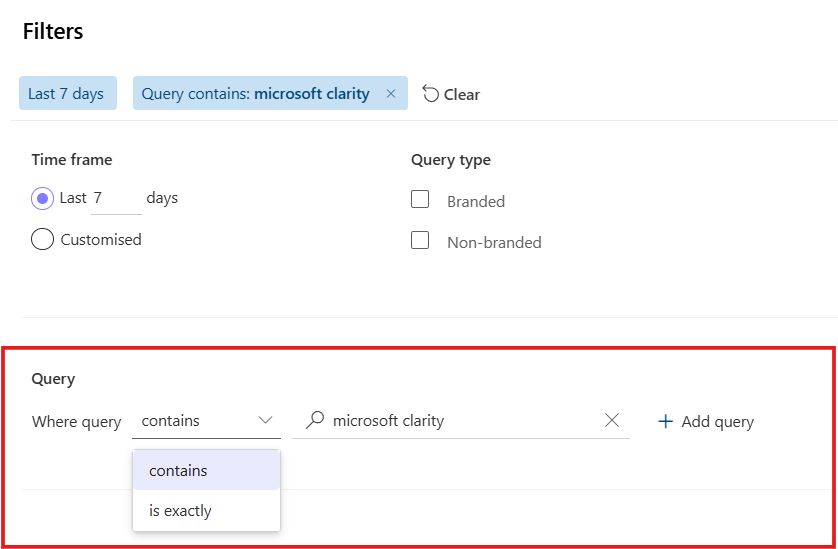Clear the query search text field
This screenshot has height=549, width=838.
tap(611, 421)
